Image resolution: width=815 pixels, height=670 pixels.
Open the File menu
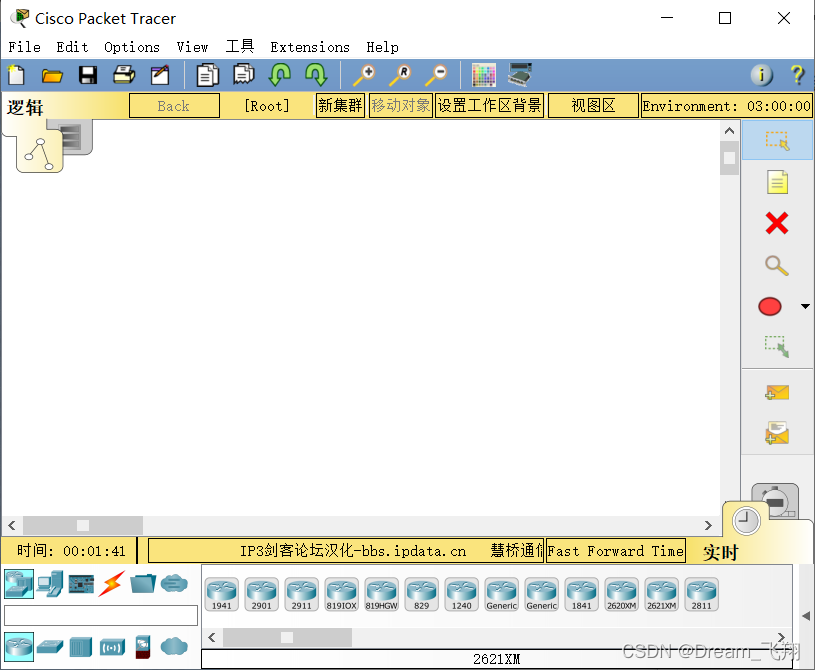pos(24,47)
